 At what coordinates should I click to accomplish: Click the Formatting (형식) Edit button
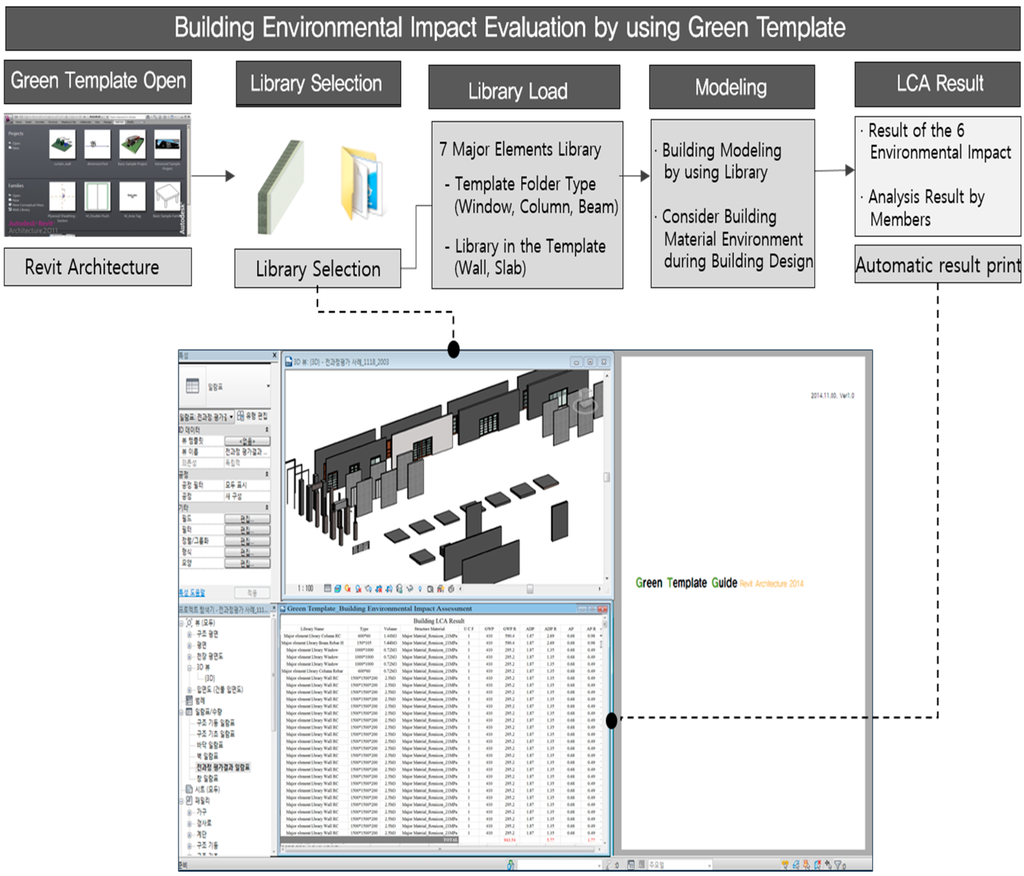(x=247, y=552)
